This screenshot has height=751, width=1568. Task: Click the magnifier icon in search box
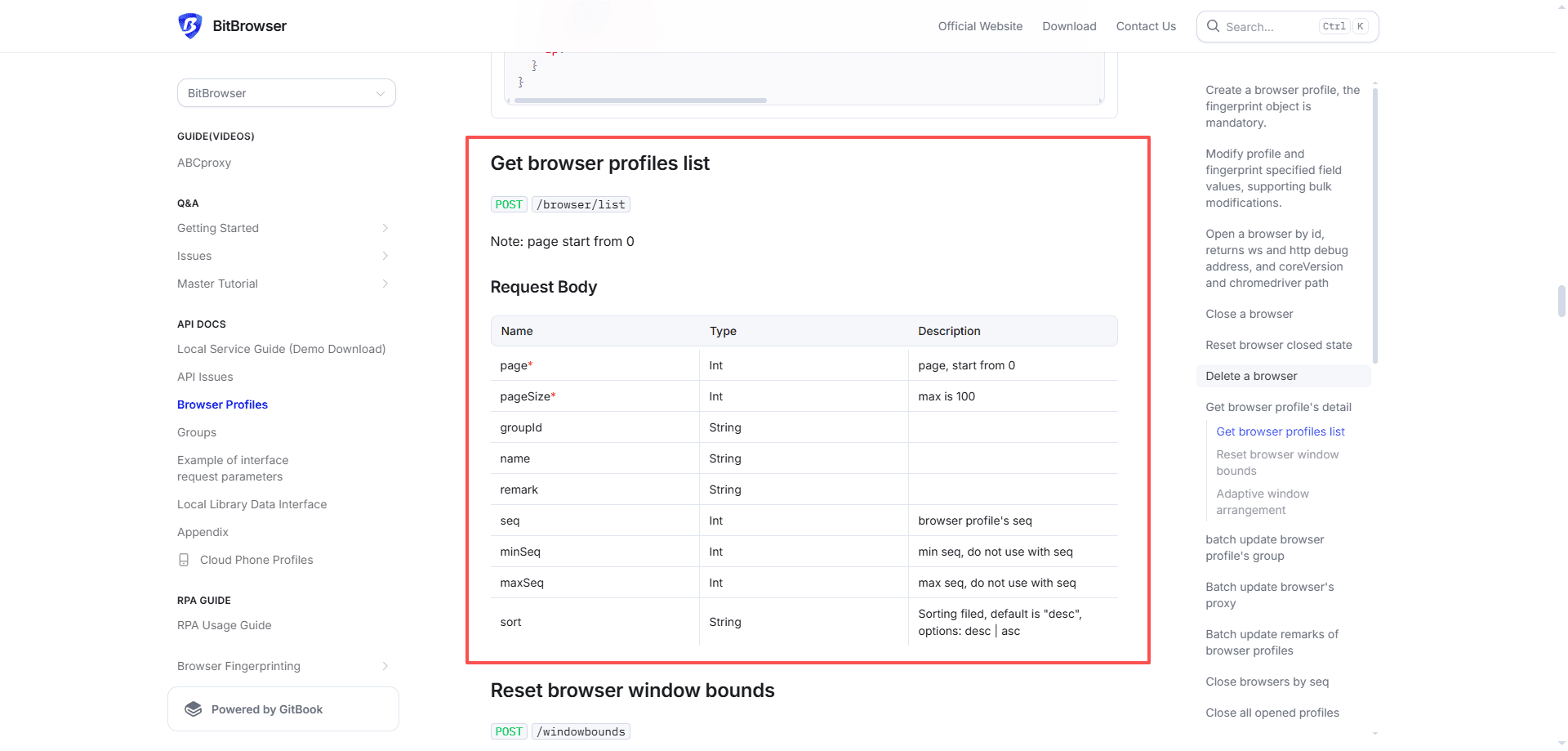[x=1214, y=26]
